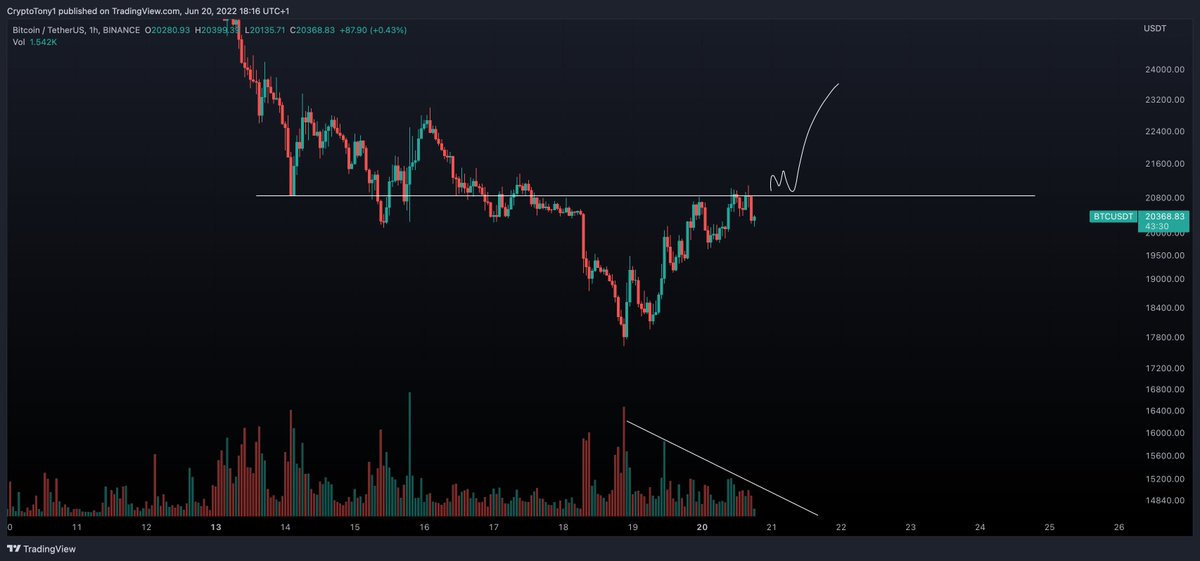Click the date label 21 on the time axis
This screenshot has width=1200, height=561.
tap(771, 527)
